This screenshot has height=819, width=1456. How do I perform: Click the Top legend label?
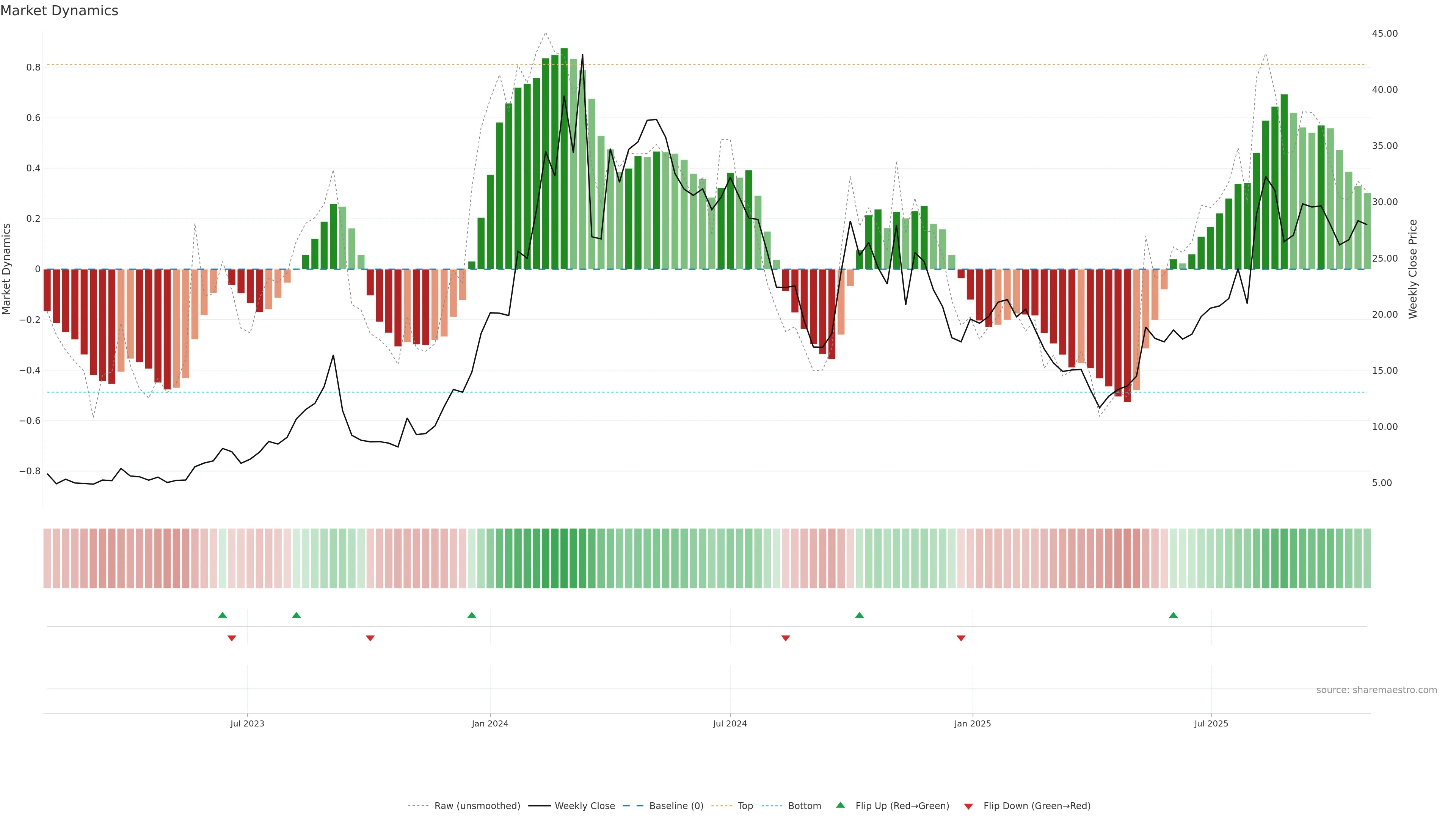pyautogui.click(x=745, y=805)
